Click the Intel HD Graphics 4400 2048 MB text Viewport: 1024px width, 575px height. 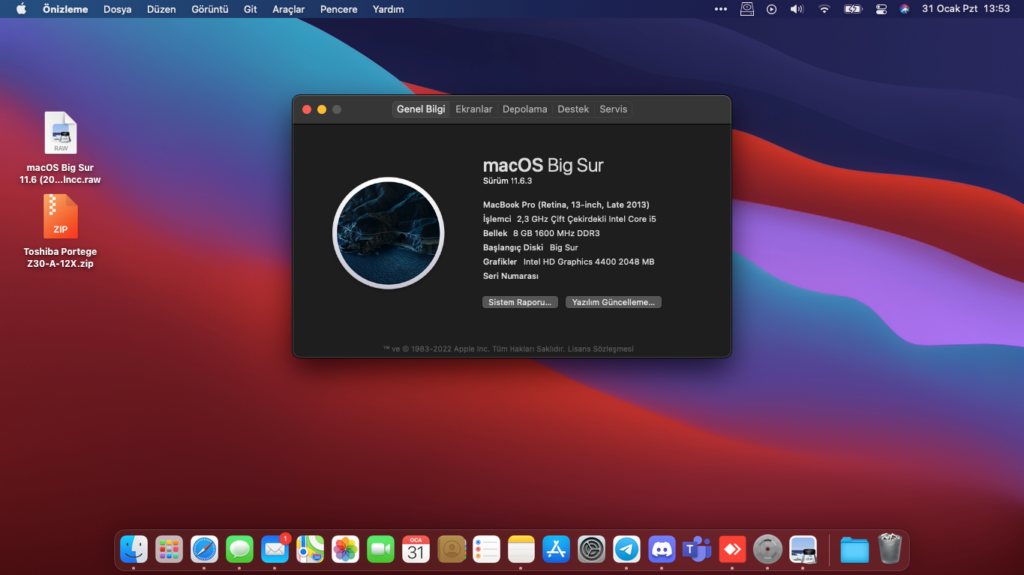[x=588, y=261]
